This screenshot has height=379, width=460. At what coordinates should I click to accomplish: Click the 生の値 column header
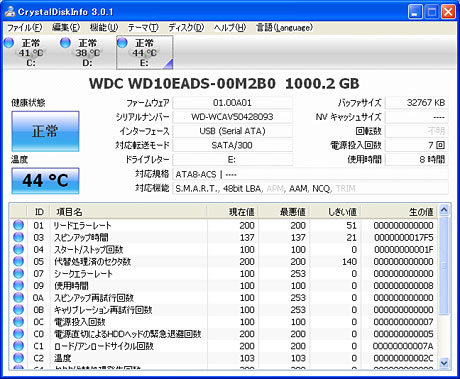pyautogui.click(x=400, y=212)
